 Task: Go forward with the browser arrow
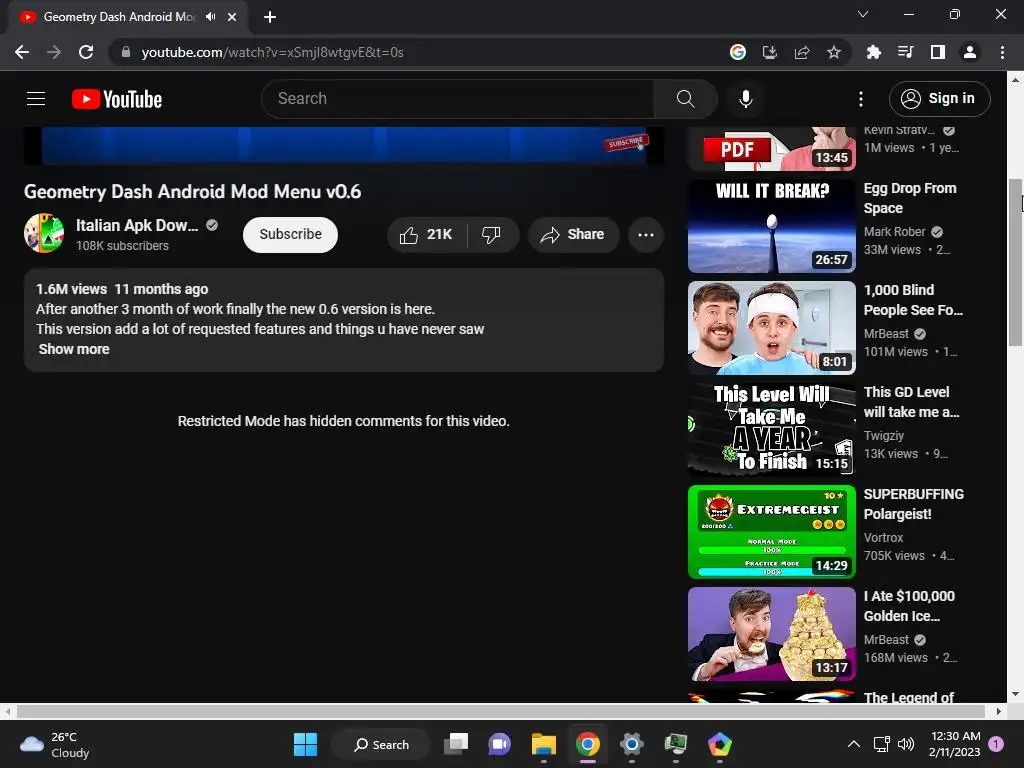(54, 52)
